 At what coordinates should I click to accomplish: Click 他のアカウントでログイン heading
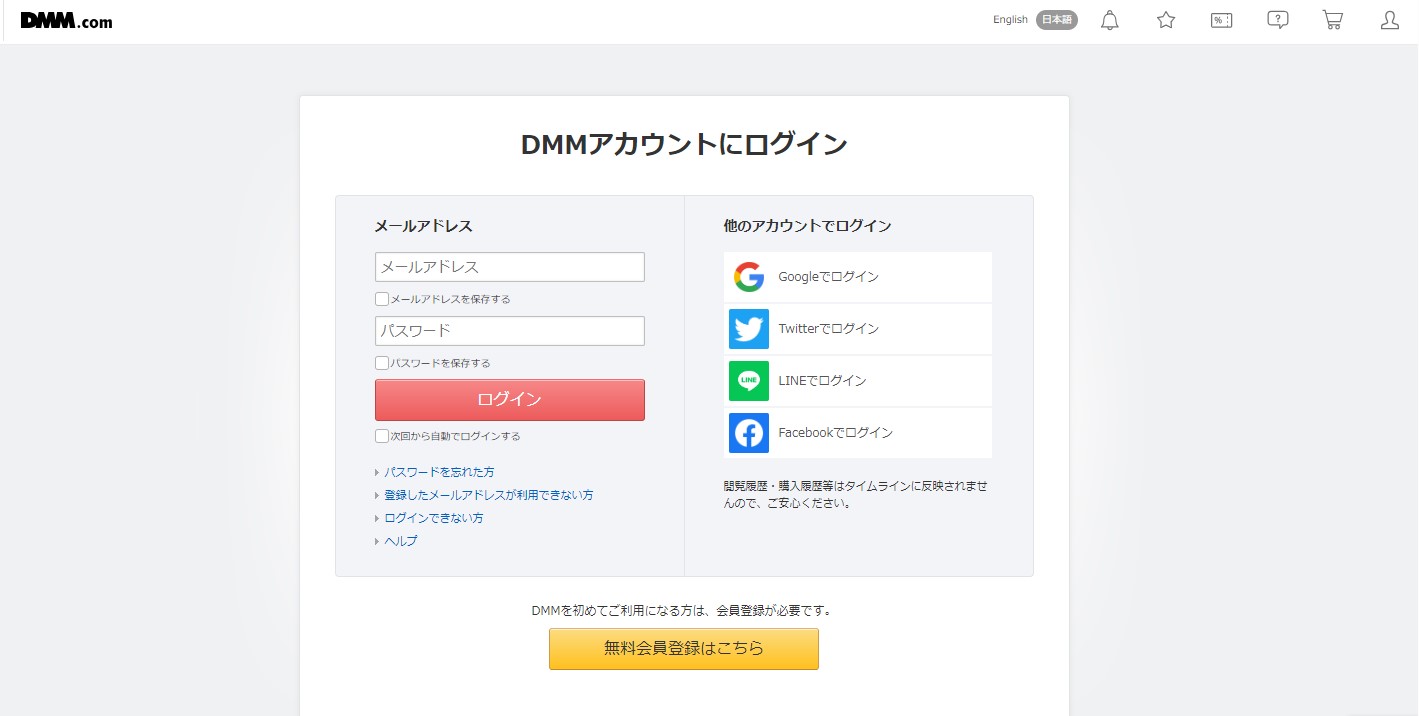[x=807, y=226]
